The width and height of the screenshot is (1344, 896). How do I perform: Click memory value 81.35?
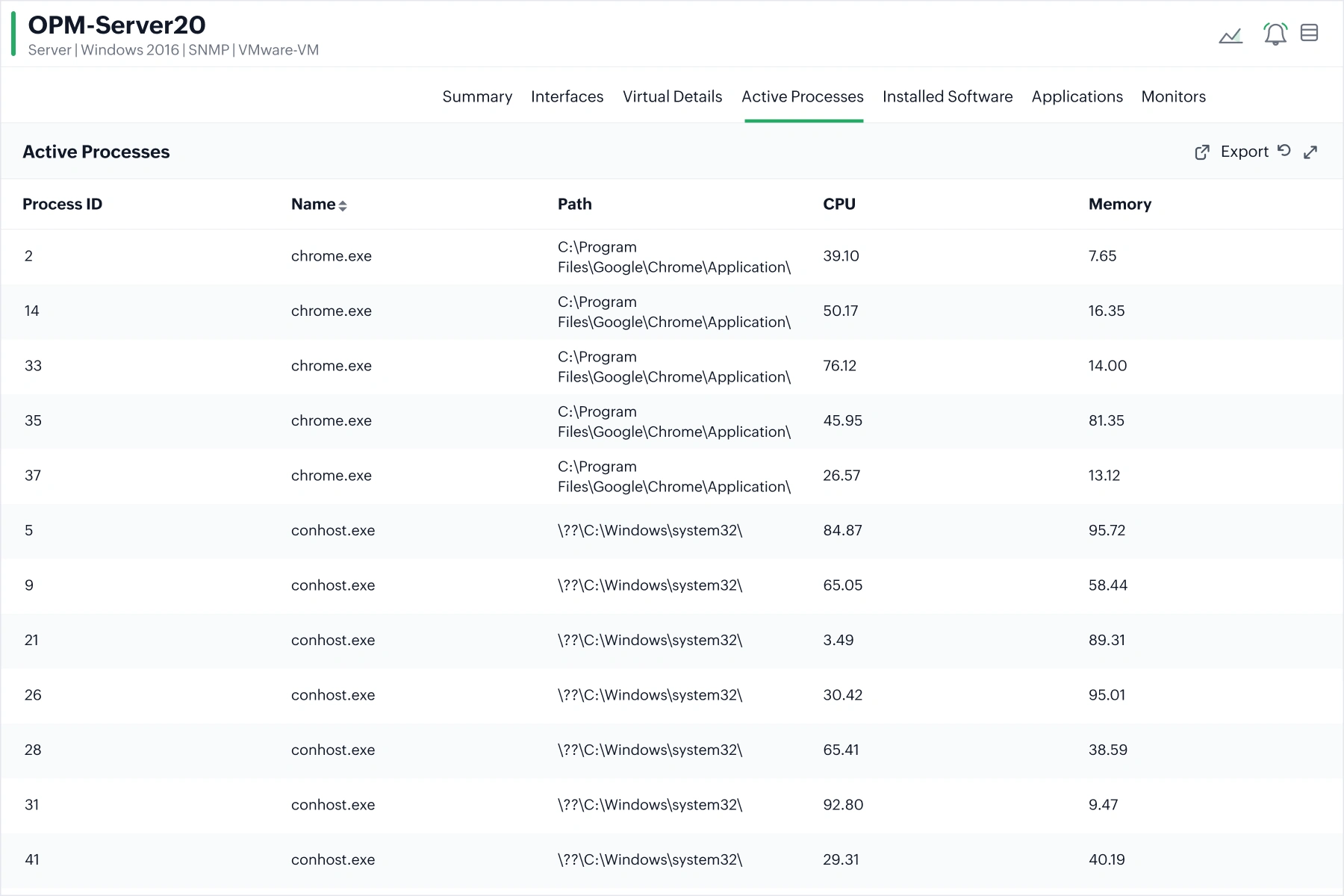tap(1106, 420)
